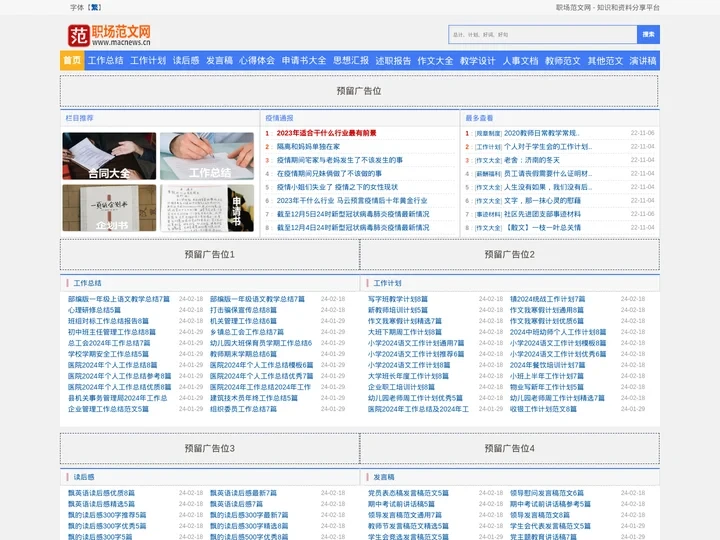Image resolution: width=720 pixels, height=540 pixels.
Task: Open 学校学期安全工作总结5篇
Action: click(x=108, y=354)
